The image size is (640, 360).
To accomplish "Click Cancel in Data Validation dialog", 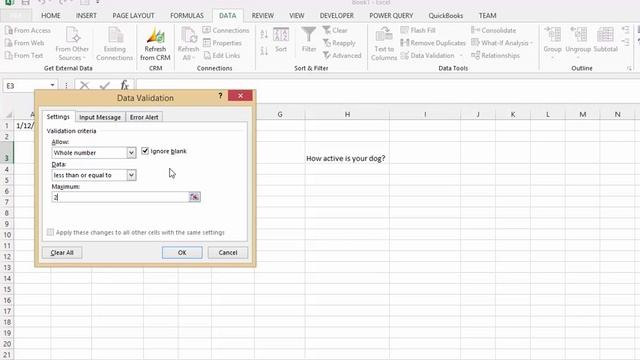I will pyautogui.click(x=228, y=253).
